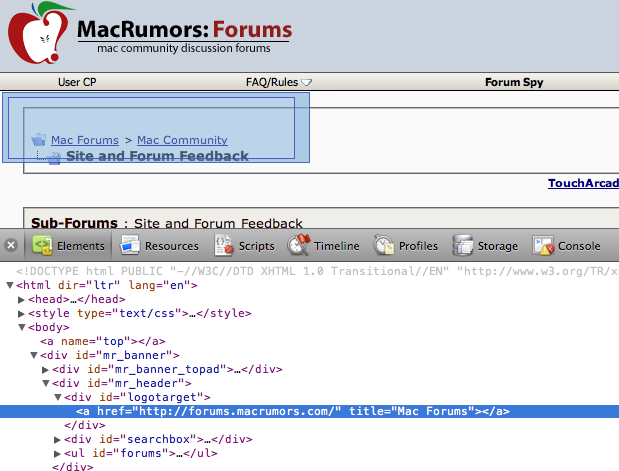Viewport: 619px width, 471px height.
Task: Open User CP in navigation bar
Action: [x=77, y=82]
